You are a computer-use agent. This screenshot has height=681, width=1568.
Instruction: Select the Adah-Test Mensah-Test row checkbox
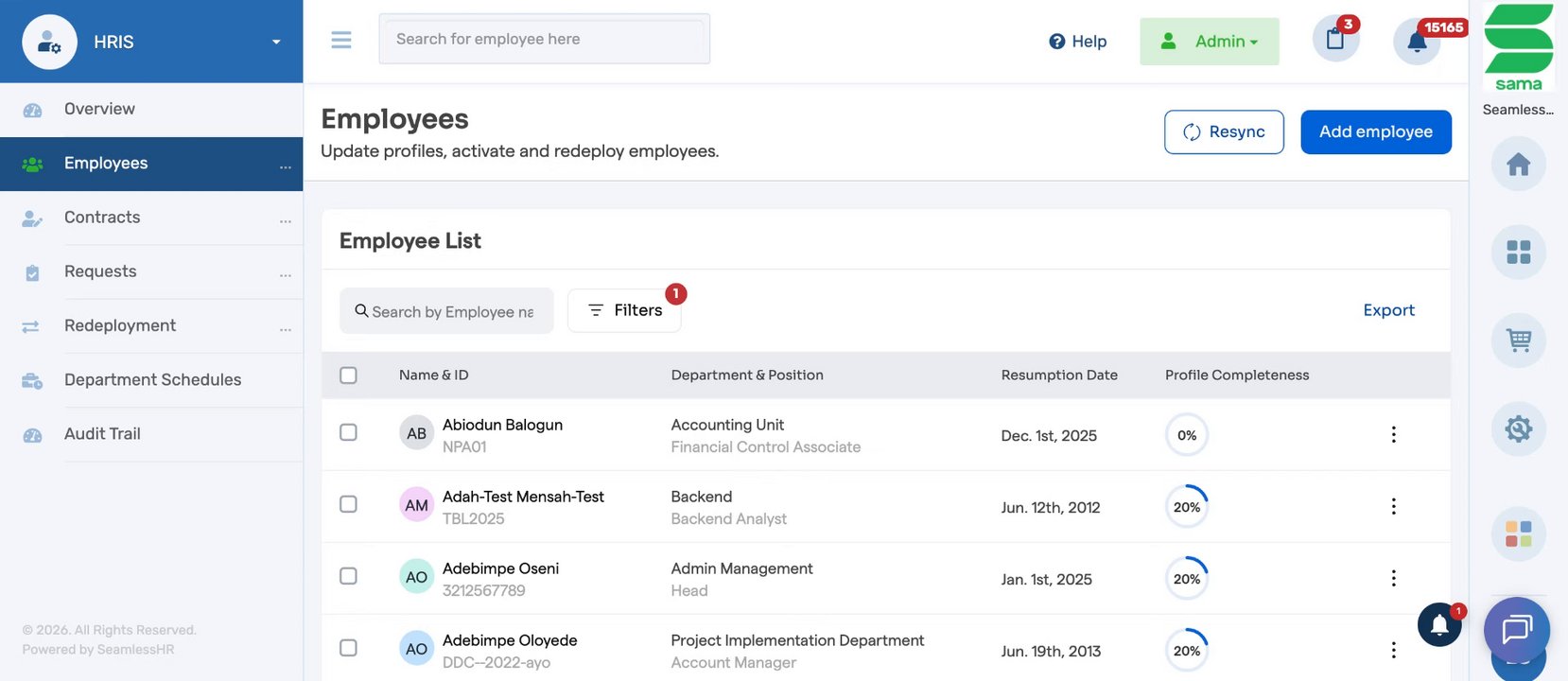point(348,504)
